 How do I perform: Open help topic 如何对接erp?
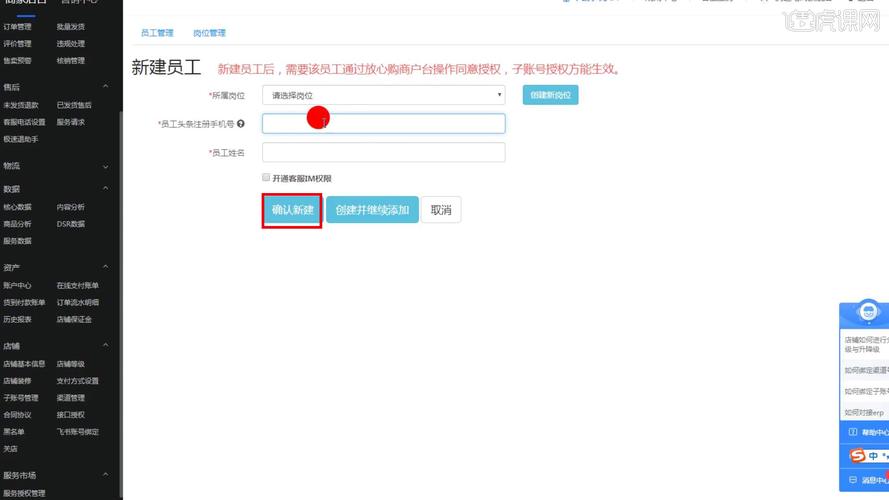click(x=864, y=413)
